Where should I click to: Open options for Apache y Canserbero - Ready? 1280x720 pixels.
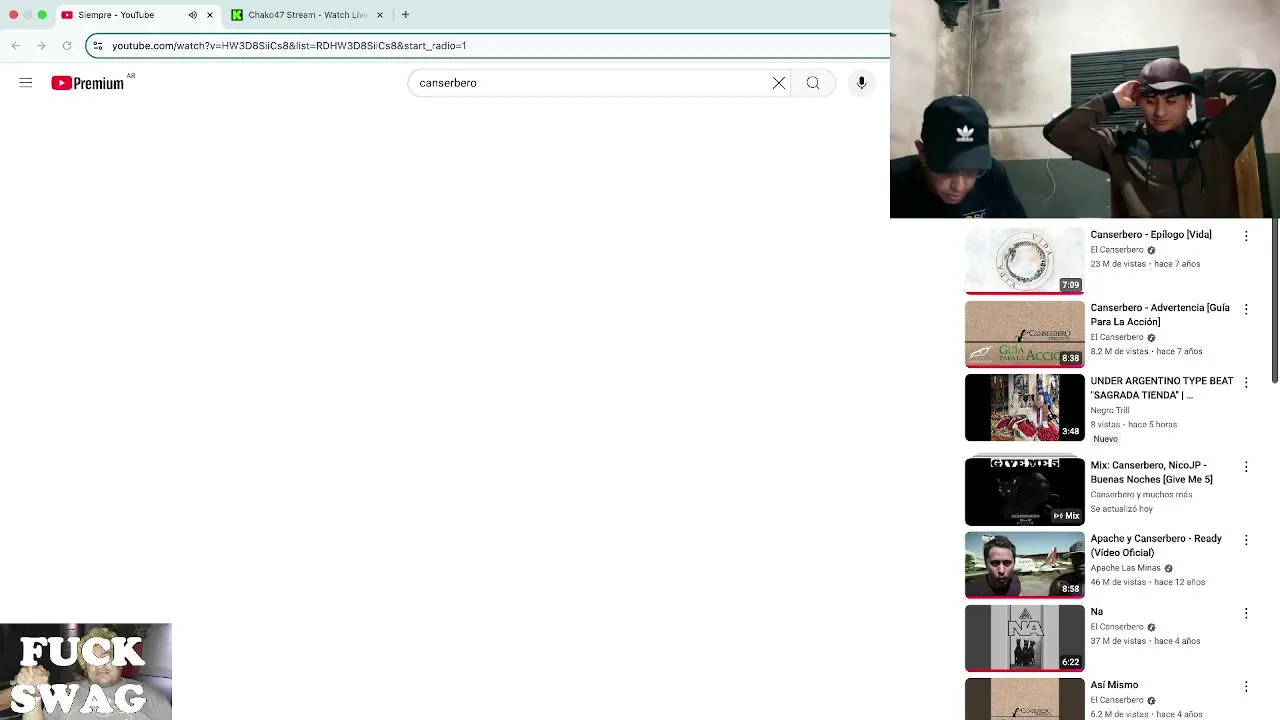click(1246, 539)
